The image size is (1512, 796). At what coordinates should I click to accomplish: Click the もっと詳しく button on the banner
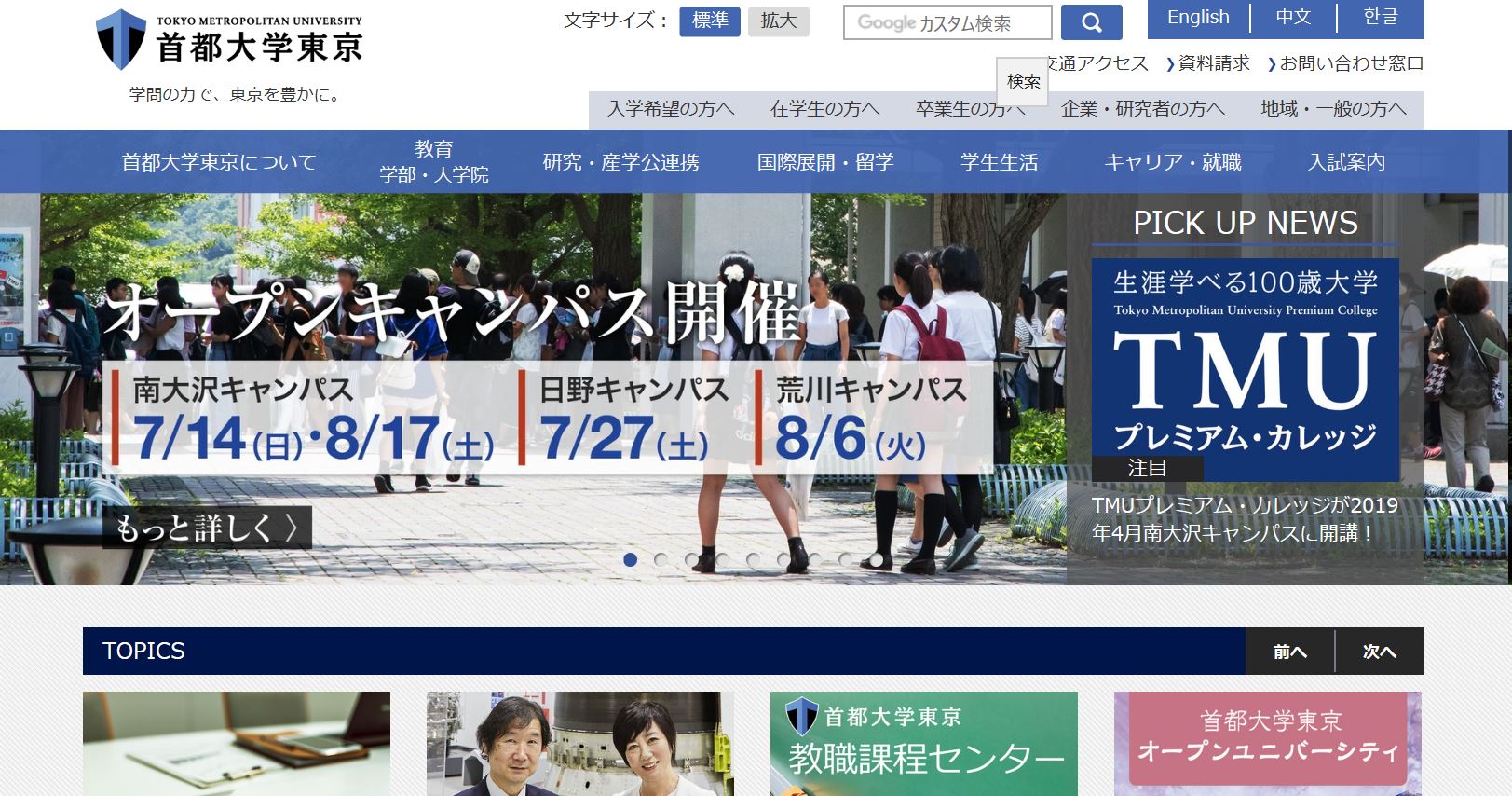[207, 528]
